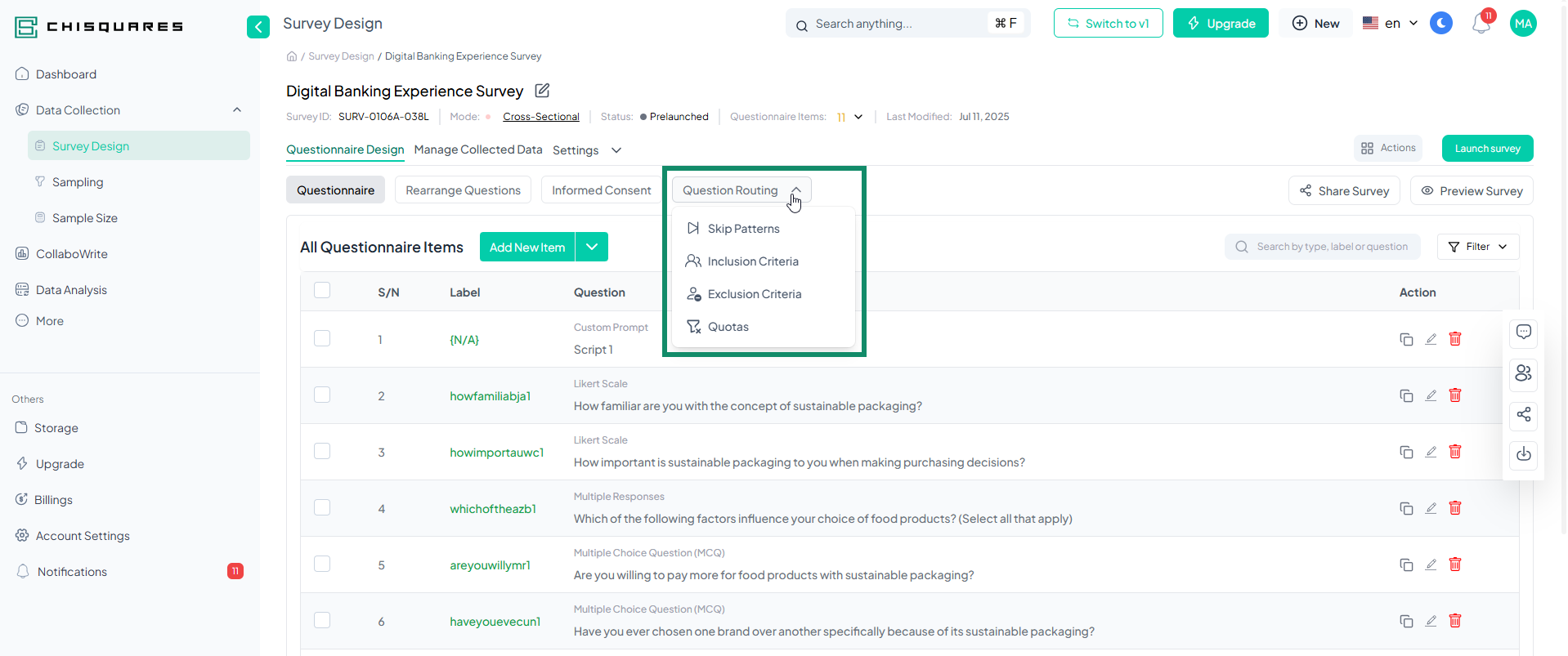Open the Cross-Sectional mode link
The width and height of the screenshot is (1568, 656).
(x=541, y=117)
